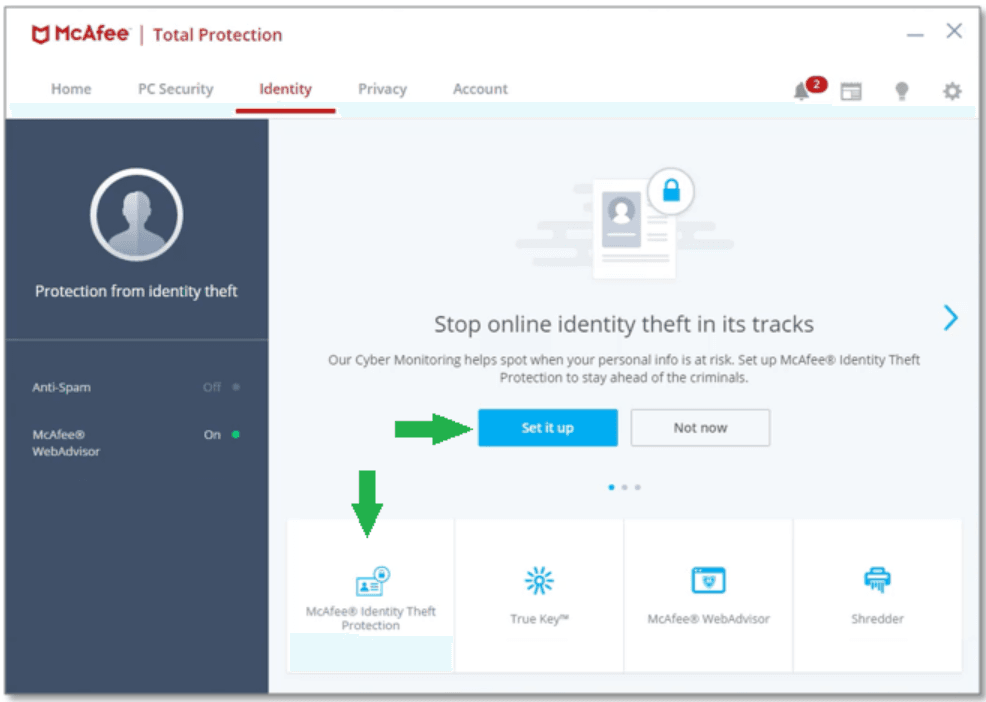Click Stop online identity theft heading

click(624, 325)
